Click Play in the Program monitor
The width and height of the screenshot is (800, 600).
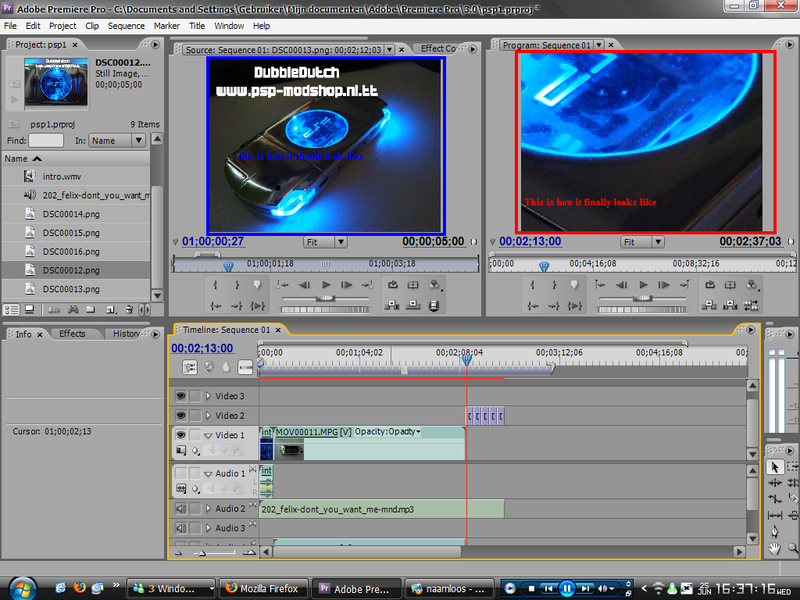coord(643,285)
